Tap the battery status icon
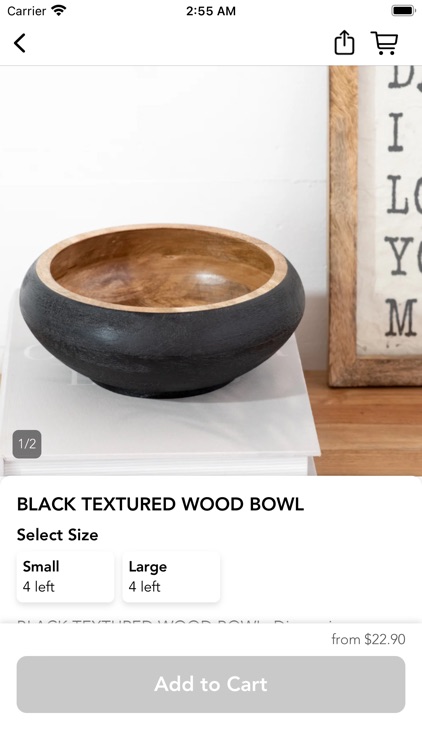The image size is (422, 750). [x=403, y=10]
